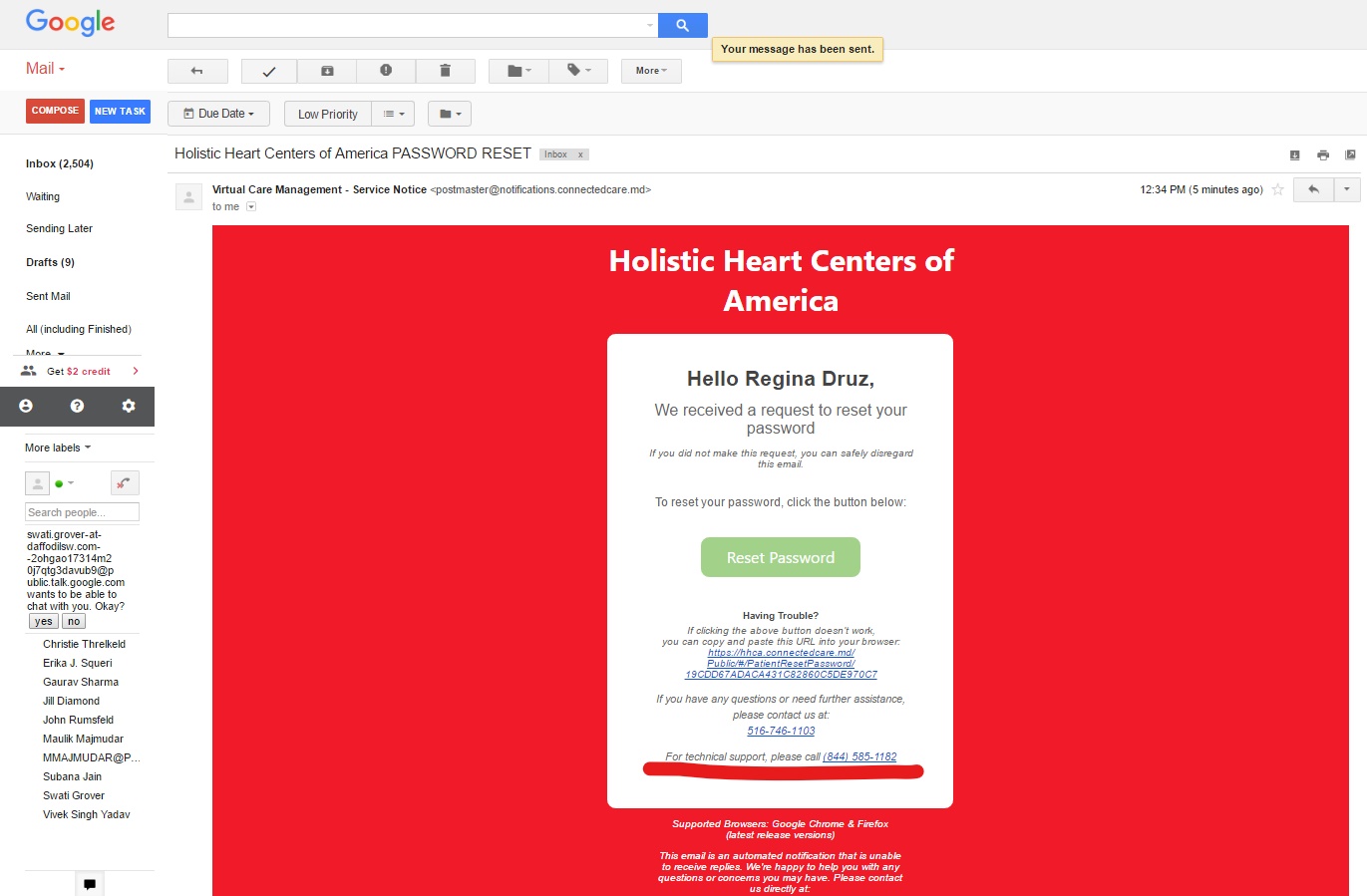This screenshot has height=896, width=1367.
Task: Remove Inbox label with its x
Action: tap(580, 154)
